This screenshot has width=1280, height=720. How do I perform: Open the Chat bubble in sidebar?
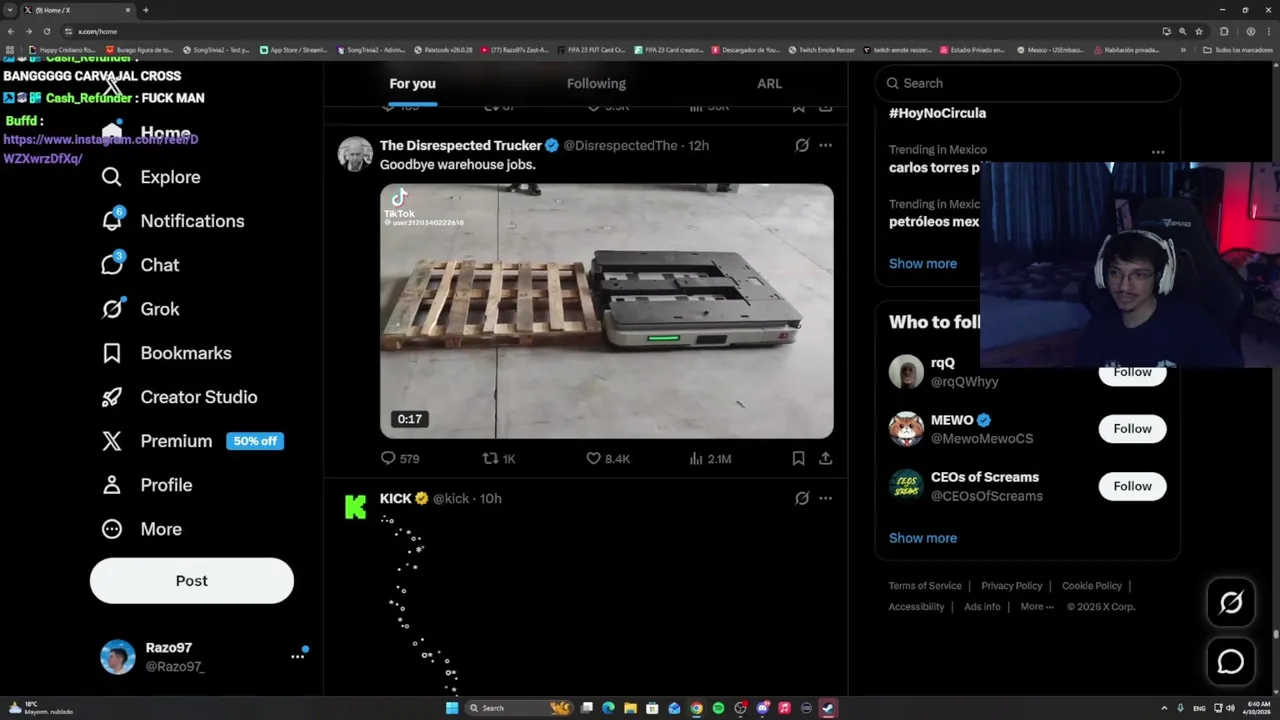(112, 264)
